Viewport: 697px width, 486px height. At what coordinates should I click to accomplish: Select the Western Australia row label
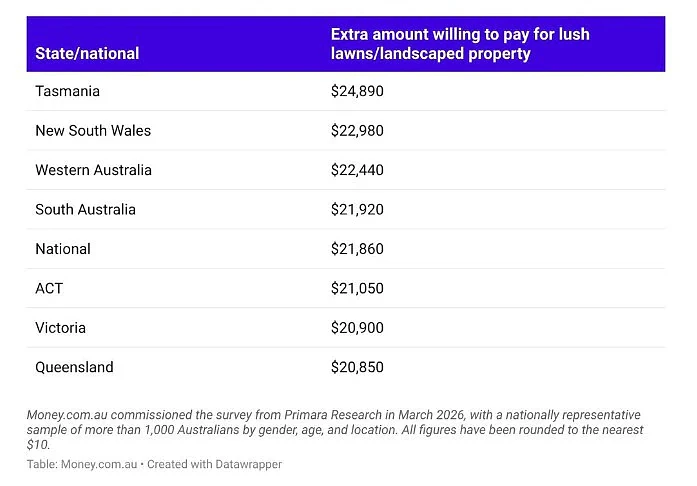coord(93,170)
